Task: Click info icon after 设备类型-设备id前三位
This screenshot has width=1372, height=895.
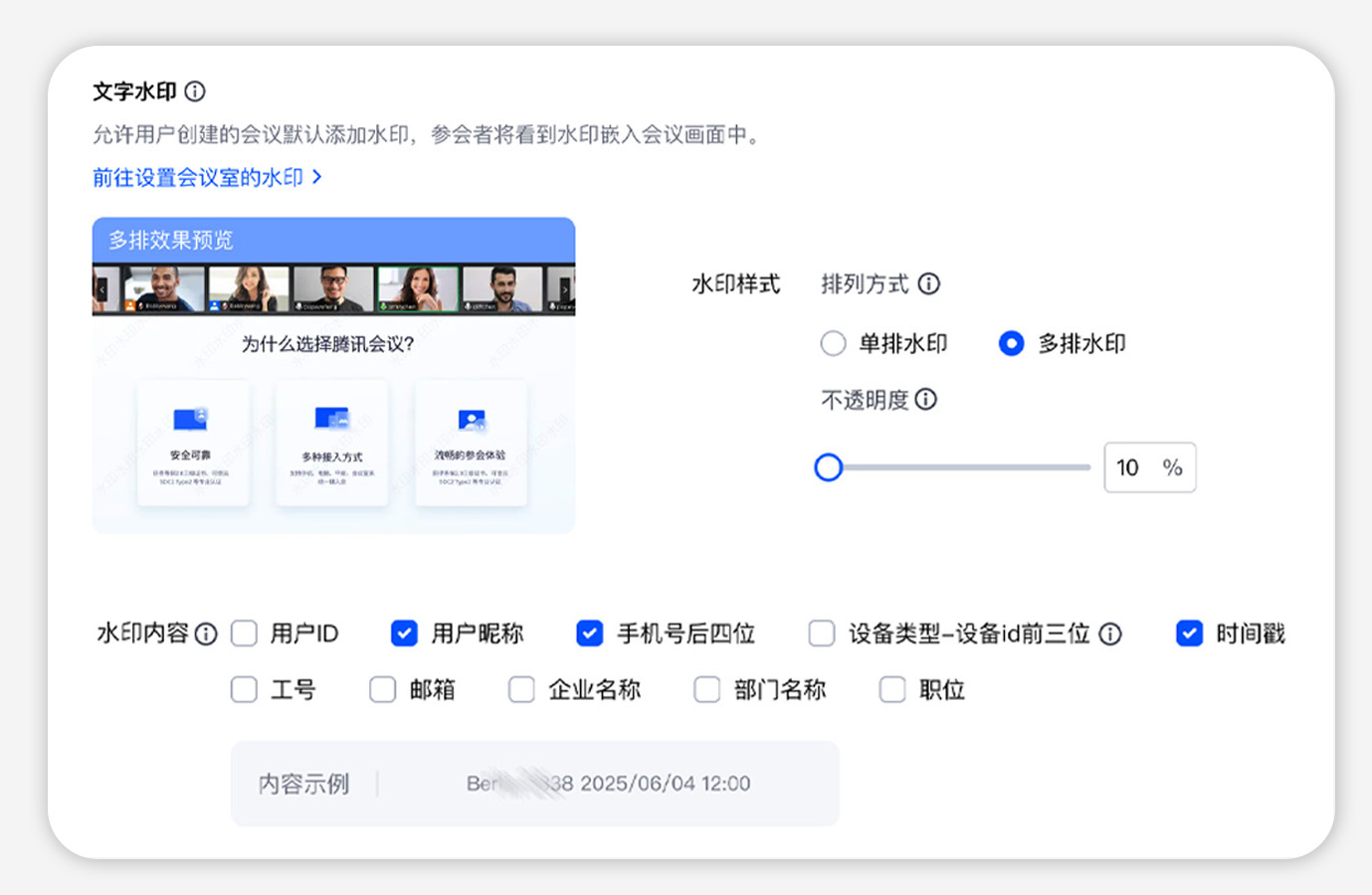Action: tap(1110, 634)
